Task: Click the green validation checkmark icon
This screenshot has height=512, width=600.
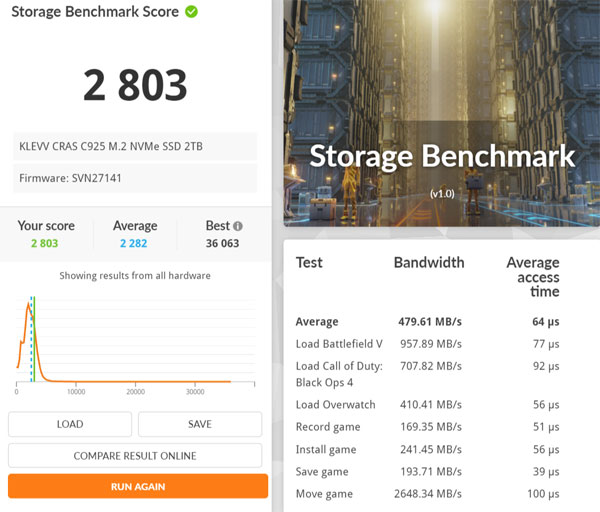Action: 192,12
